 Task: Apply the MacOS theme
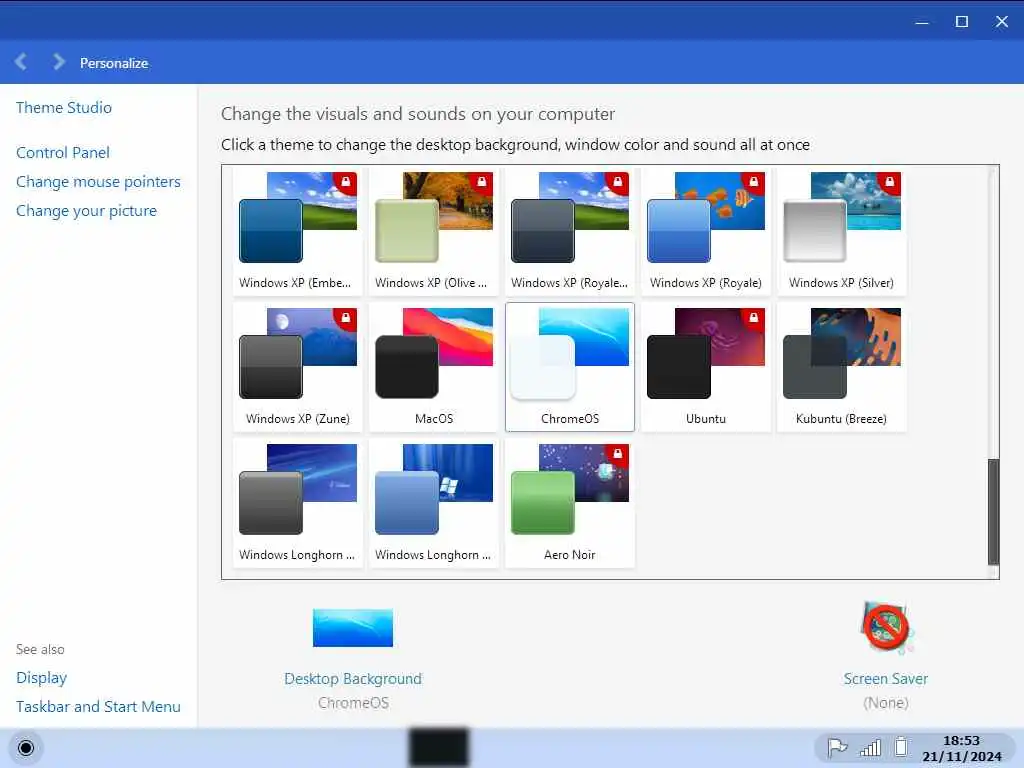(434, 367)
